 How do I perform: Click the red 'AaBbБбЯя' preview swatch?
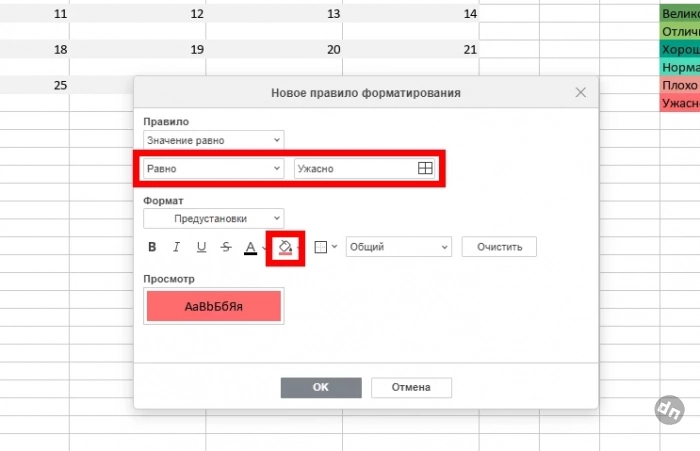click(214, 308)
